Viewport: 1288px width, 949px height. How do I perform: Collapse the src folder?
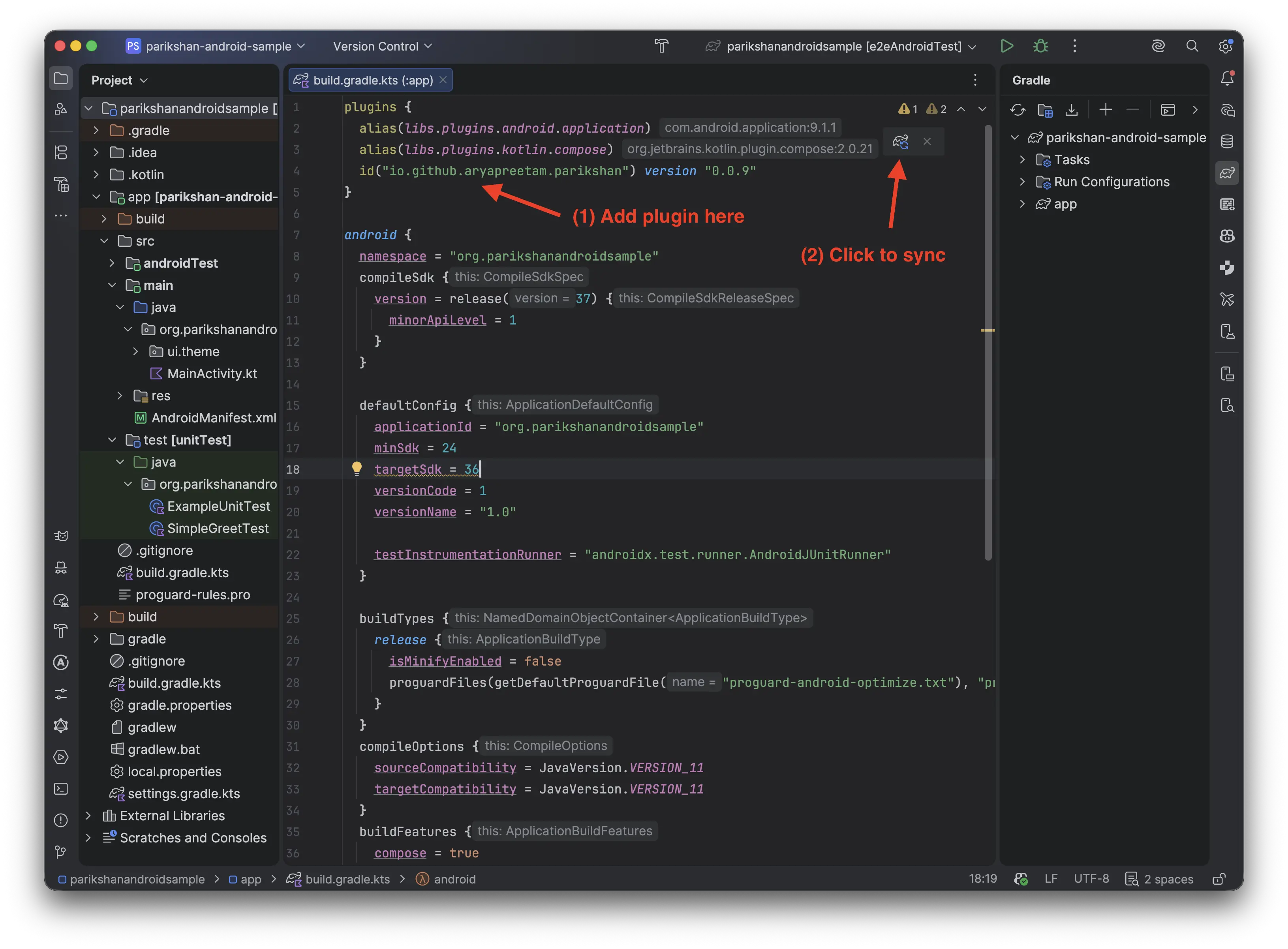(104, 241)
